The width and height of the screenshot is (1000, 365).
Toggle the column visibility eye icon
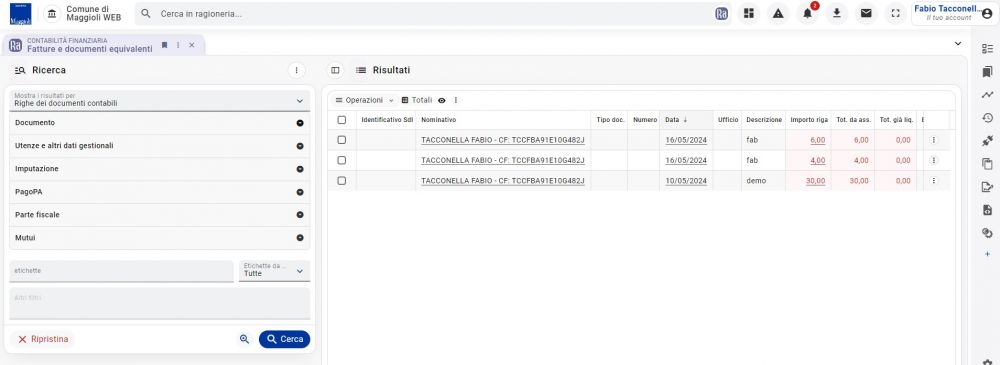click(442, 100)
